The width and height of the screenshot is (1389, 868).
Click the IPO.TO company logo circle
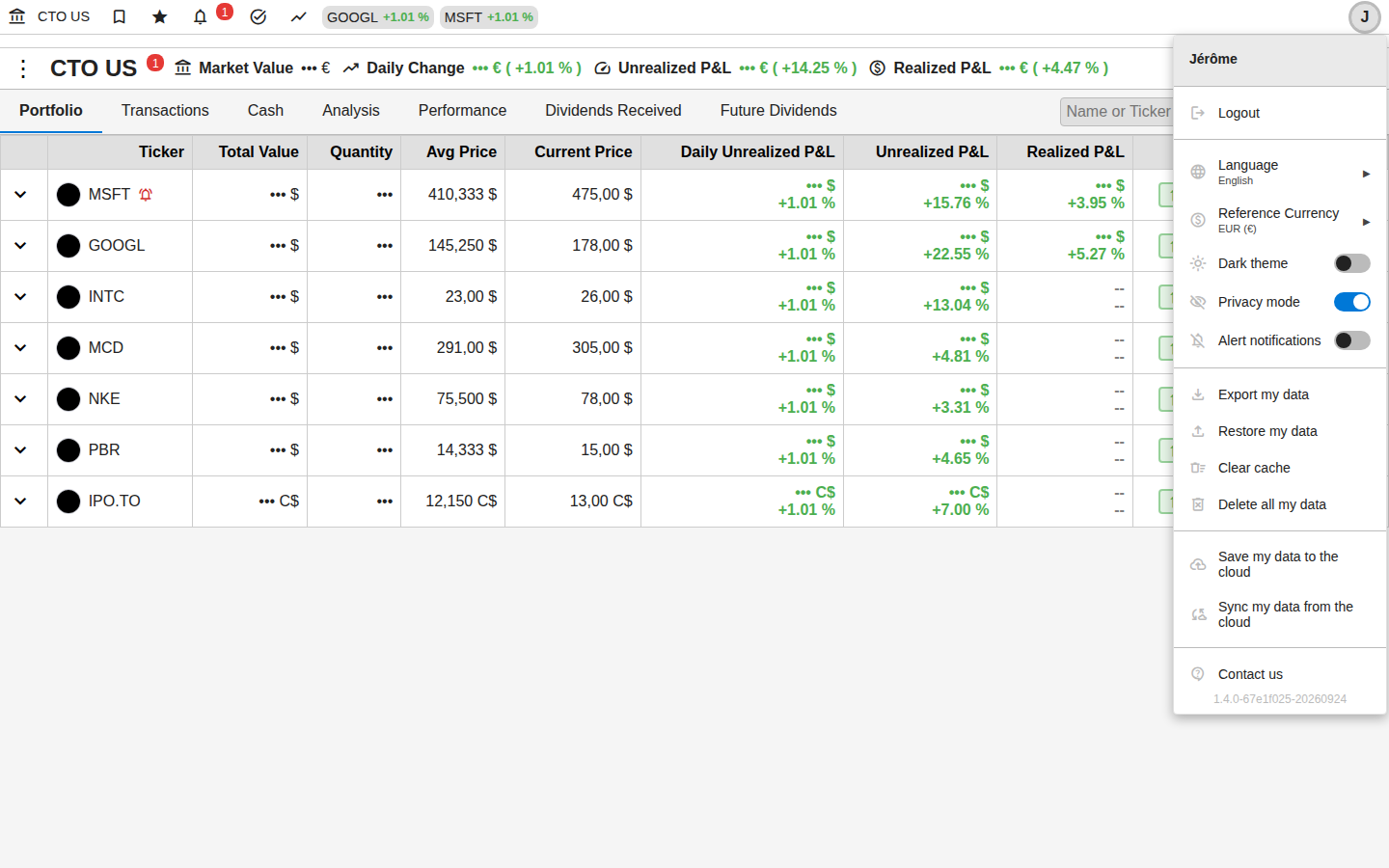pyautogui.click(x=68, y=502)
